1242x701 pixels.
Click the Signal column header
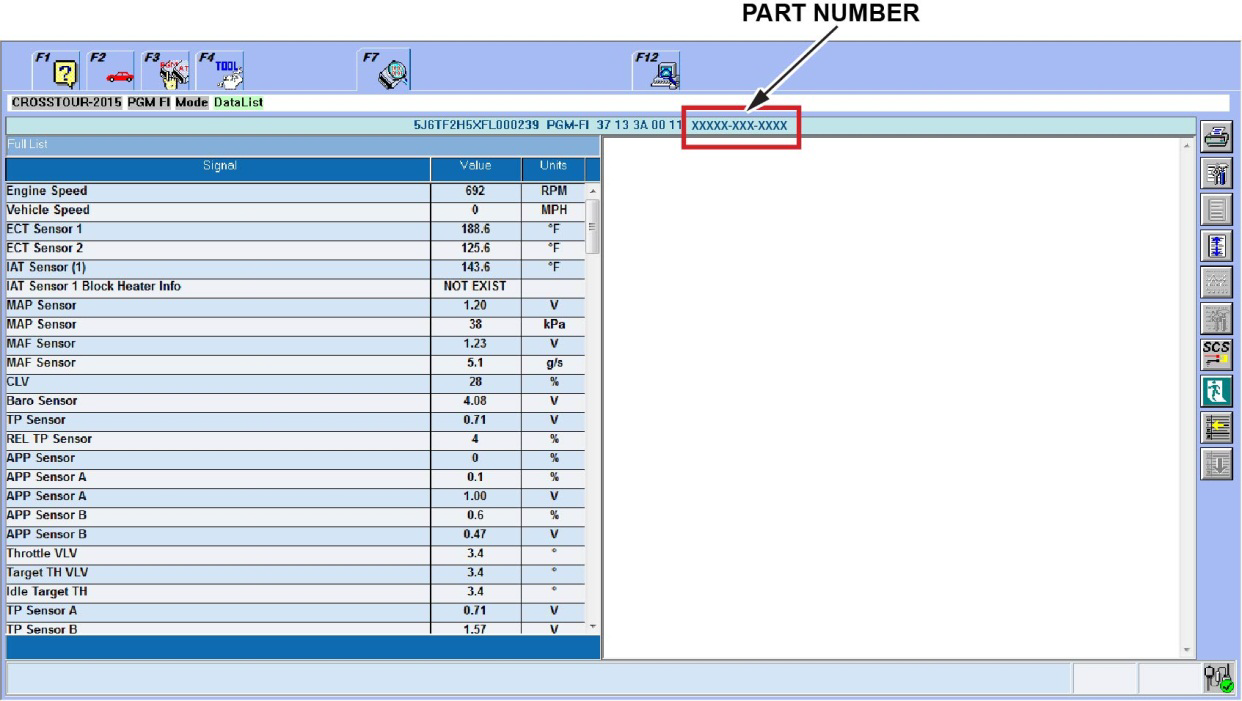pos(217,169)
